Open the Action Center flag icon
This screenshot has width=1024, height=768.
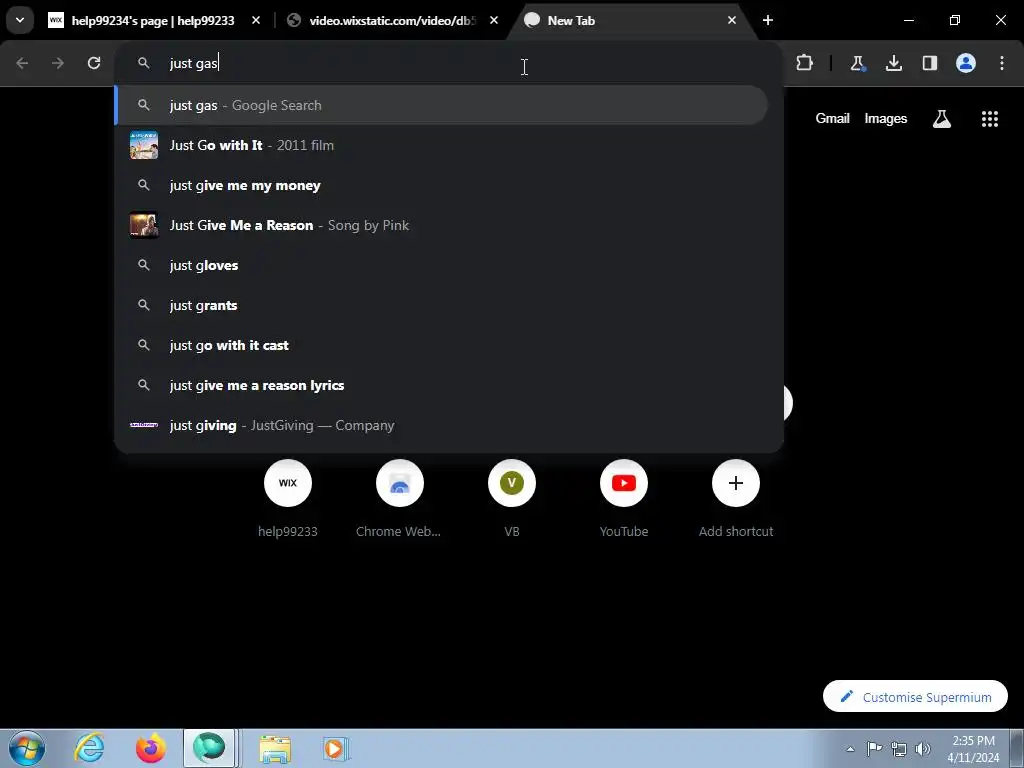(874, 748)
